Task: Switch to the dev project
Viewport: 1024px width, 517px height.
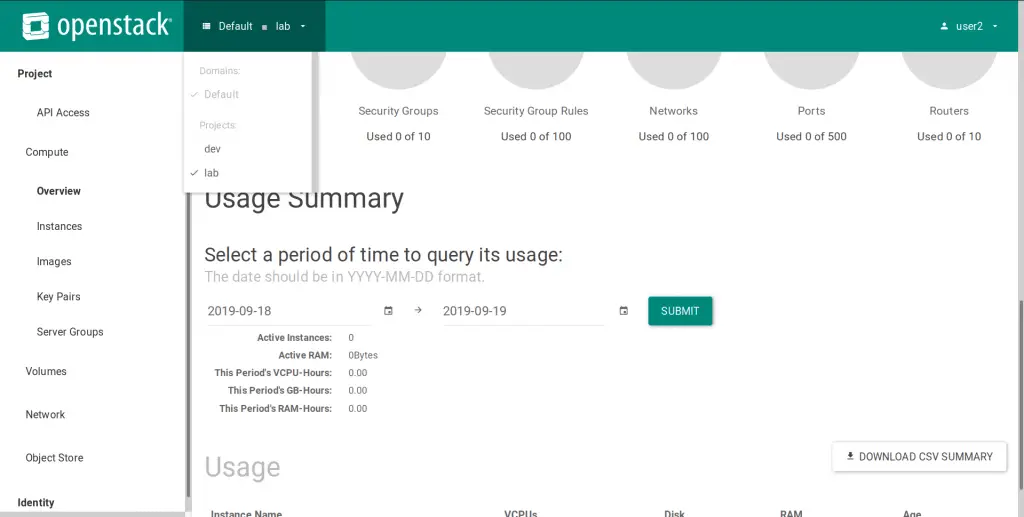Action: [x=212, y=149]
